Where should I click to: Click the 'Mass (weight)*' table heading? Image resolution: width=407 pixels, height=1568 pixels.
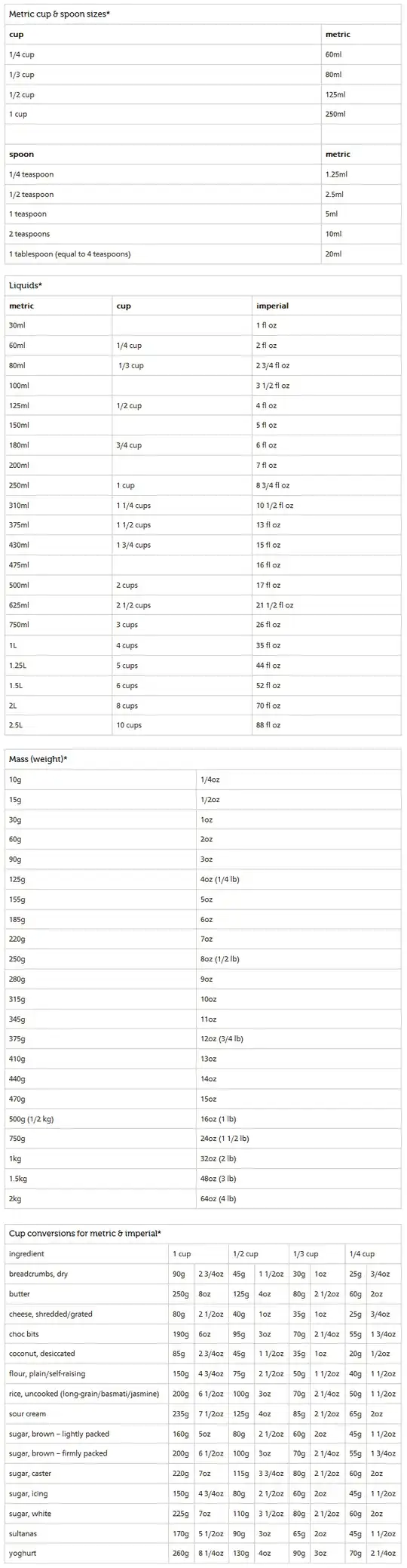(x=38, y=759)
